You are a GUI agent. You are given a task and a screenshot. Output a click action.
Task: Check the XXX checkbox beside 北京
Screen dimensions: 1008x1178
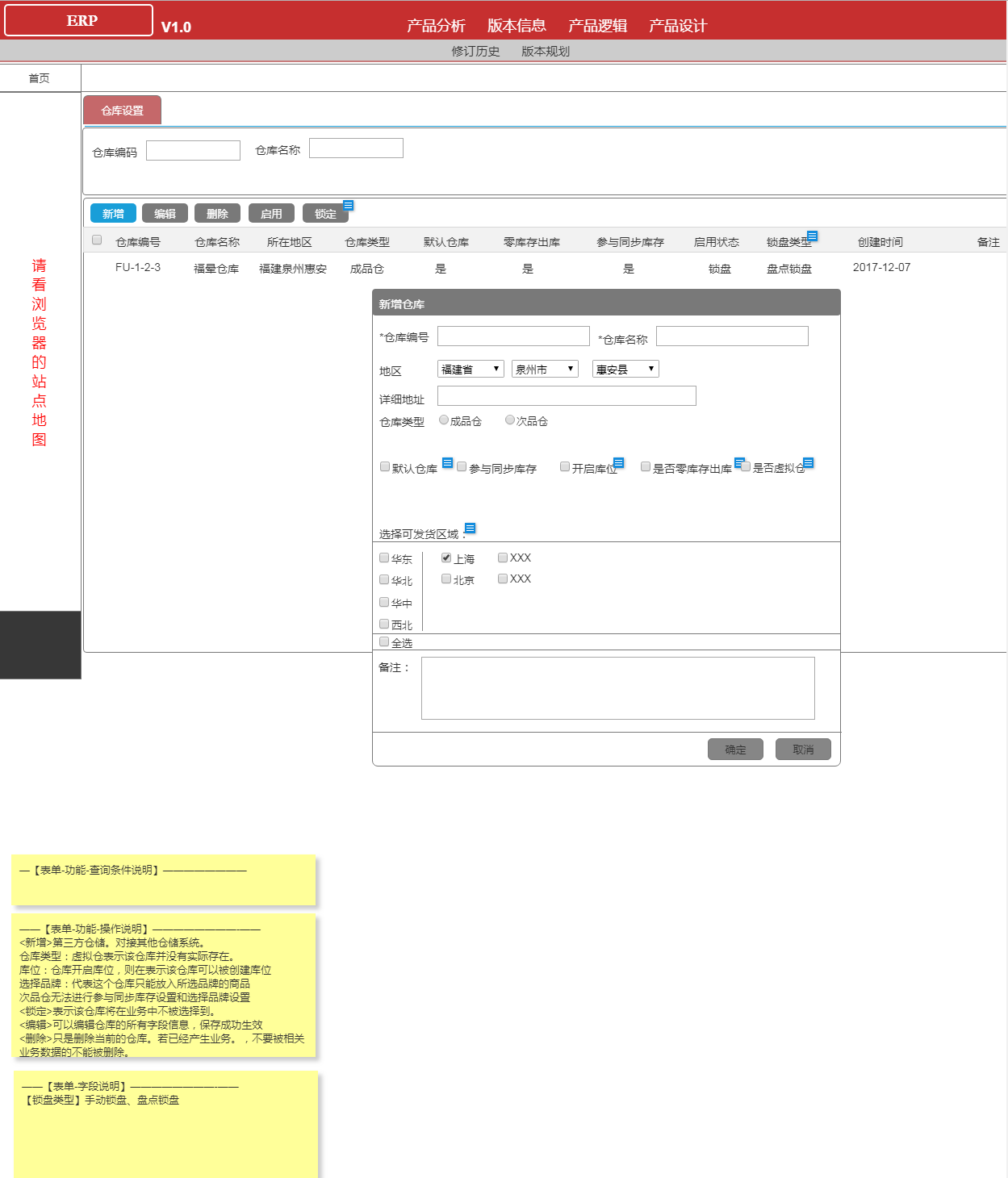coord(503,579)
